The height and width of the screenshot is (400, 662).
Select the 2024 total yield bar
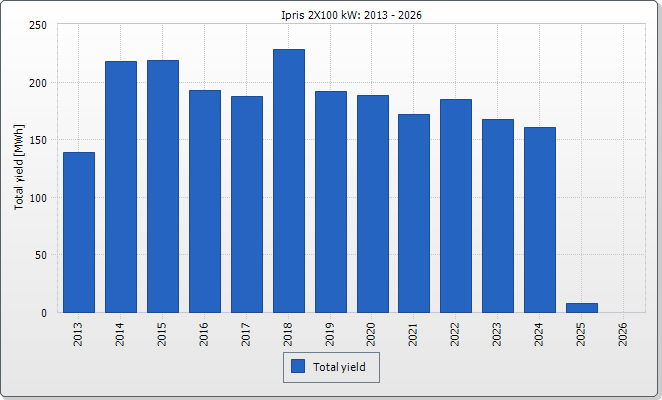tap(540, 220)
